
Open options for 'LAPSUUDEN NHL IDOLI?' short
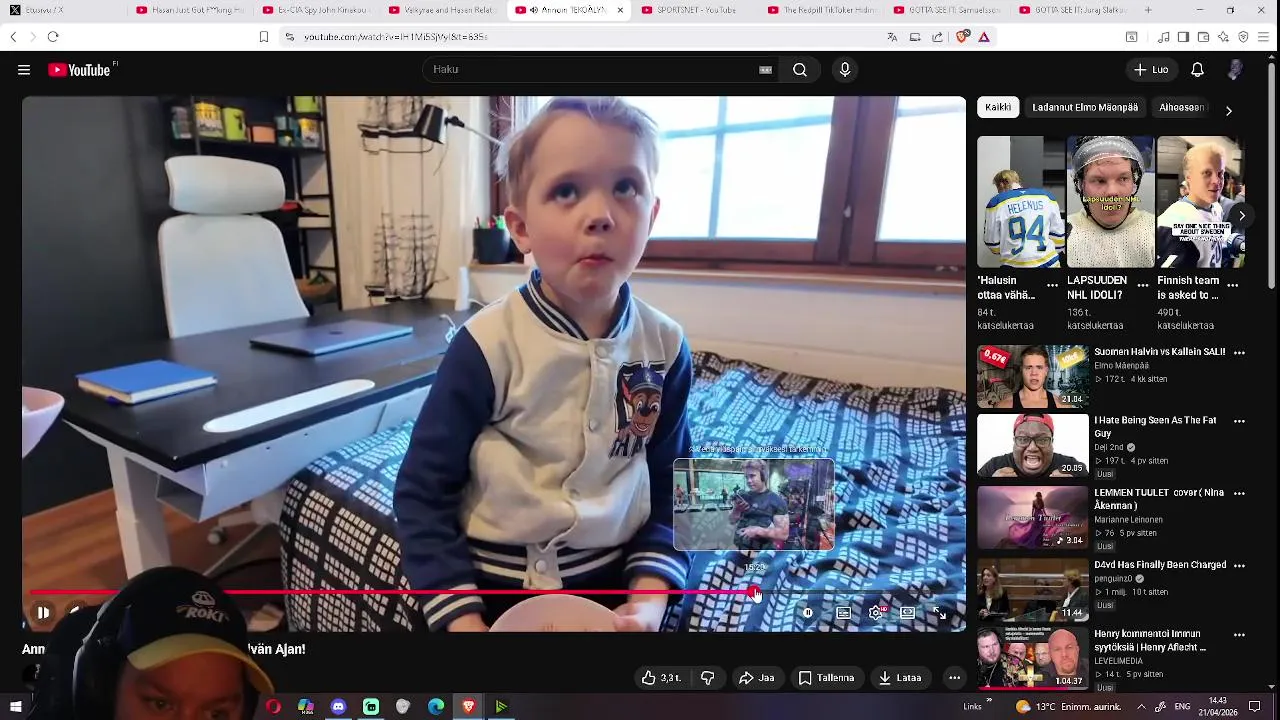[x=1142, y=285]
